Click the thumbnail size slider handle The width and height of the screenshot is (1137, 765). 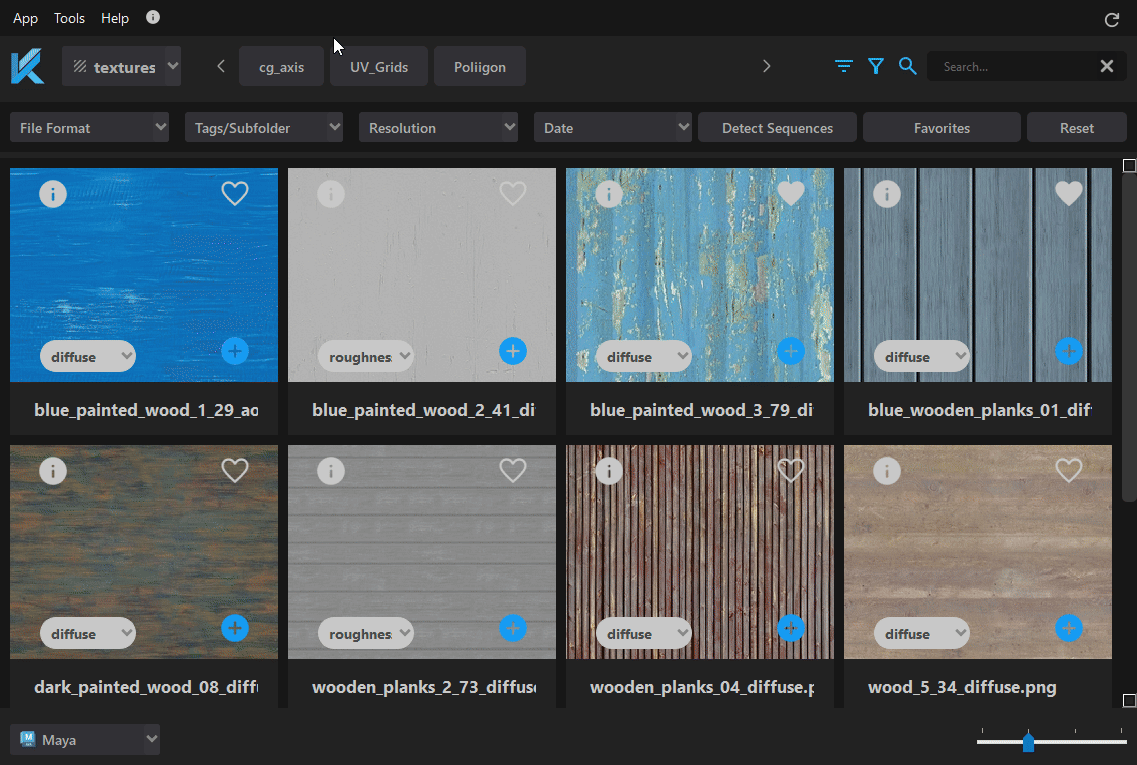pyautogui.click(x=1028, y=742)
